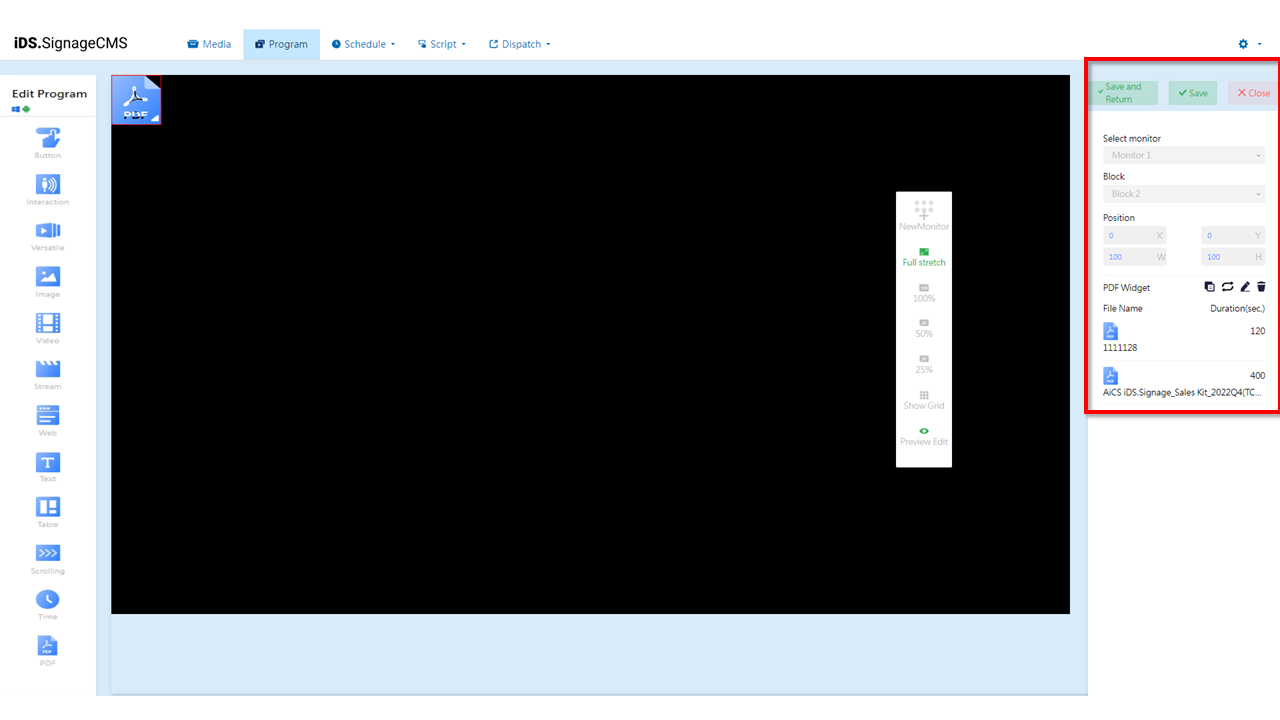Open the Select monitor dropdown
The width and height of the screenshot is (1280, 720).
[x=1183, y=155]
